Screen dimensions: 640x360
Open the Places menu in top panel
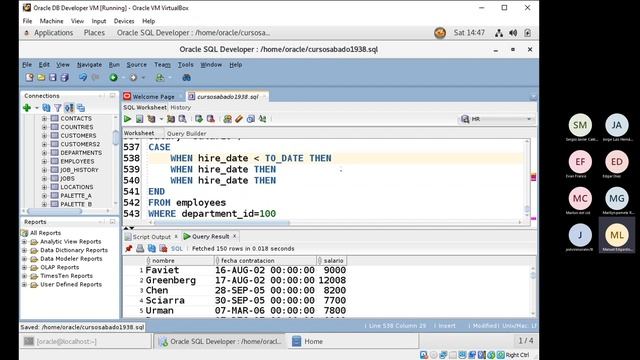[94, 33]
